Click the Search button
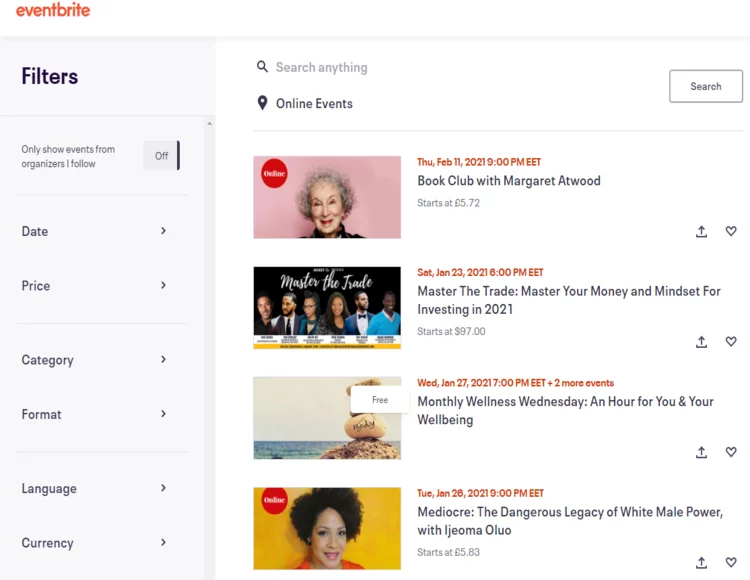750x580 pixels. (x=706, y=86)
